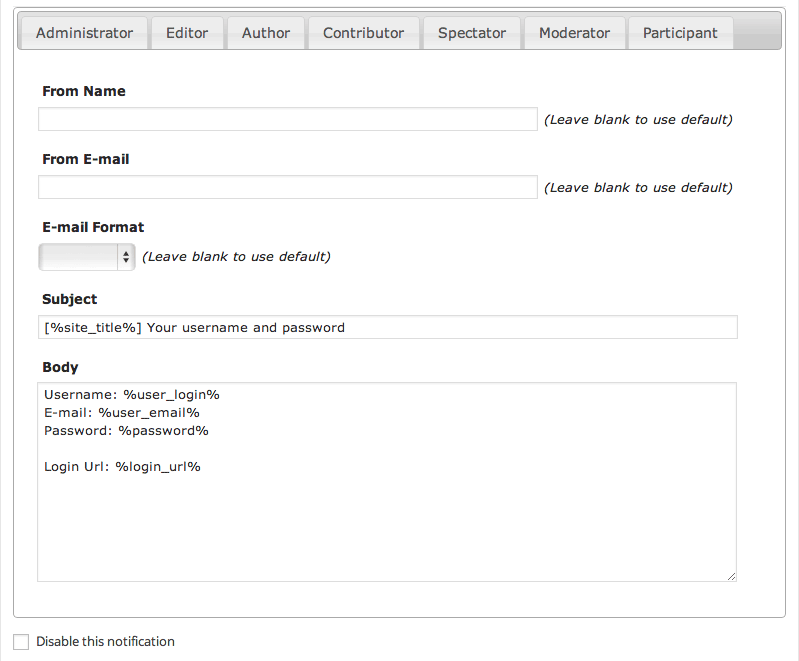The height and width of the screenshot is (661, 799).
Task: Click the Username line in the Body
Action: click(x=131, y=395)
